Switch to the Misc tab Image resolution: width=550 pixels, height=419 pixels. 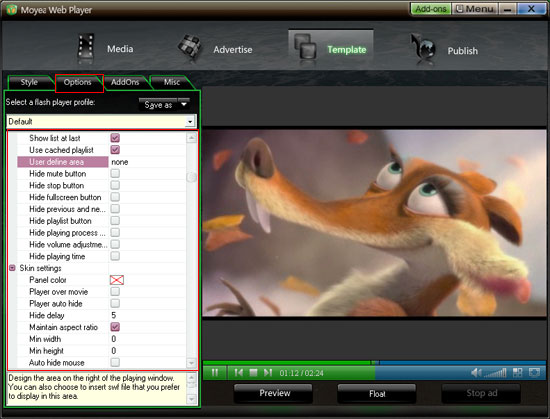pyautogui.click(x=172, y=82)
